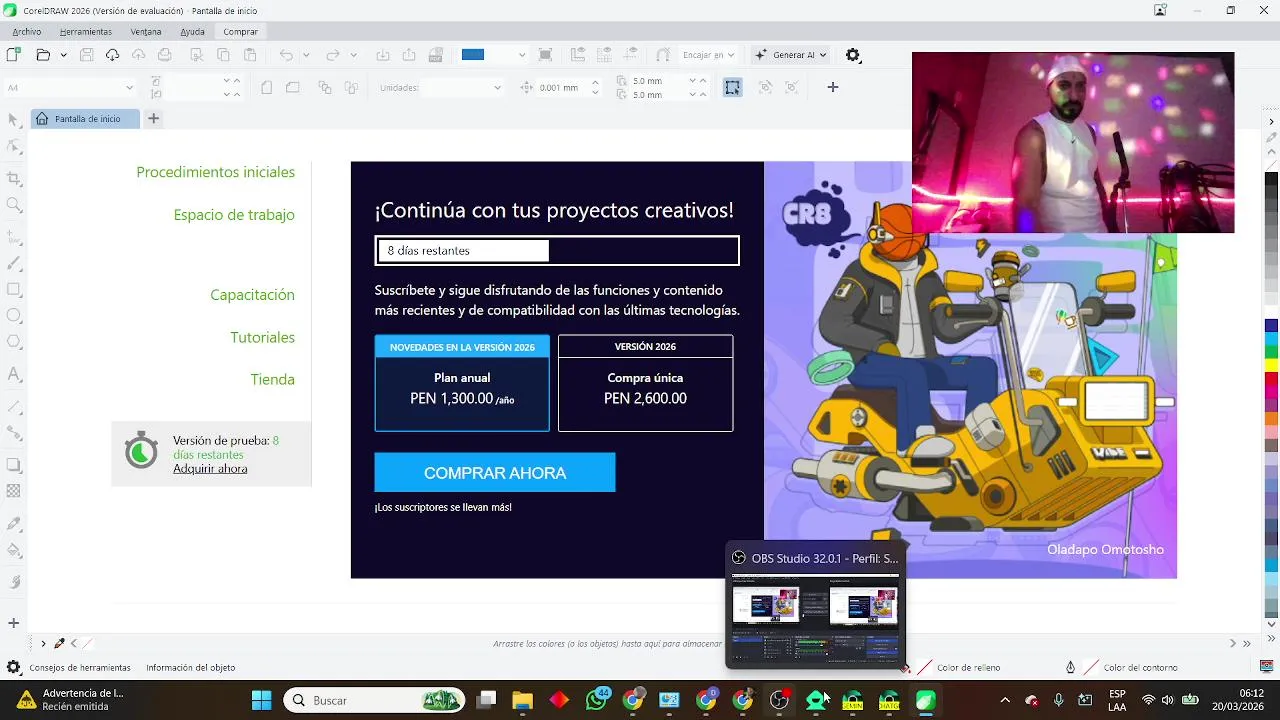Select the Rectangle tool in toolbox
The image size is (1280, 720).
pos(14,289)
